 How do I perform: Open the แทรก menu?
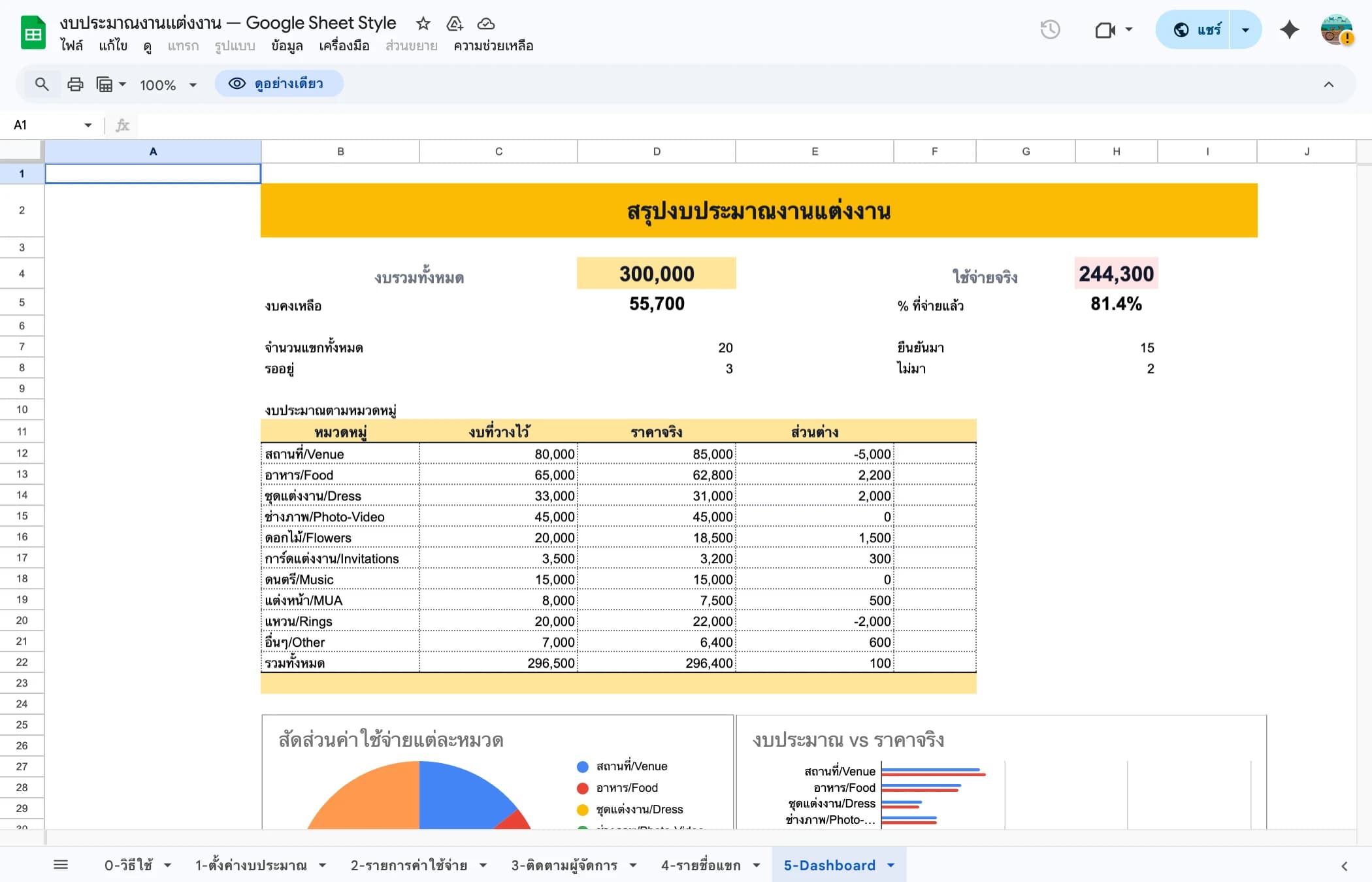pyautogui.click(x=184, y=46)
